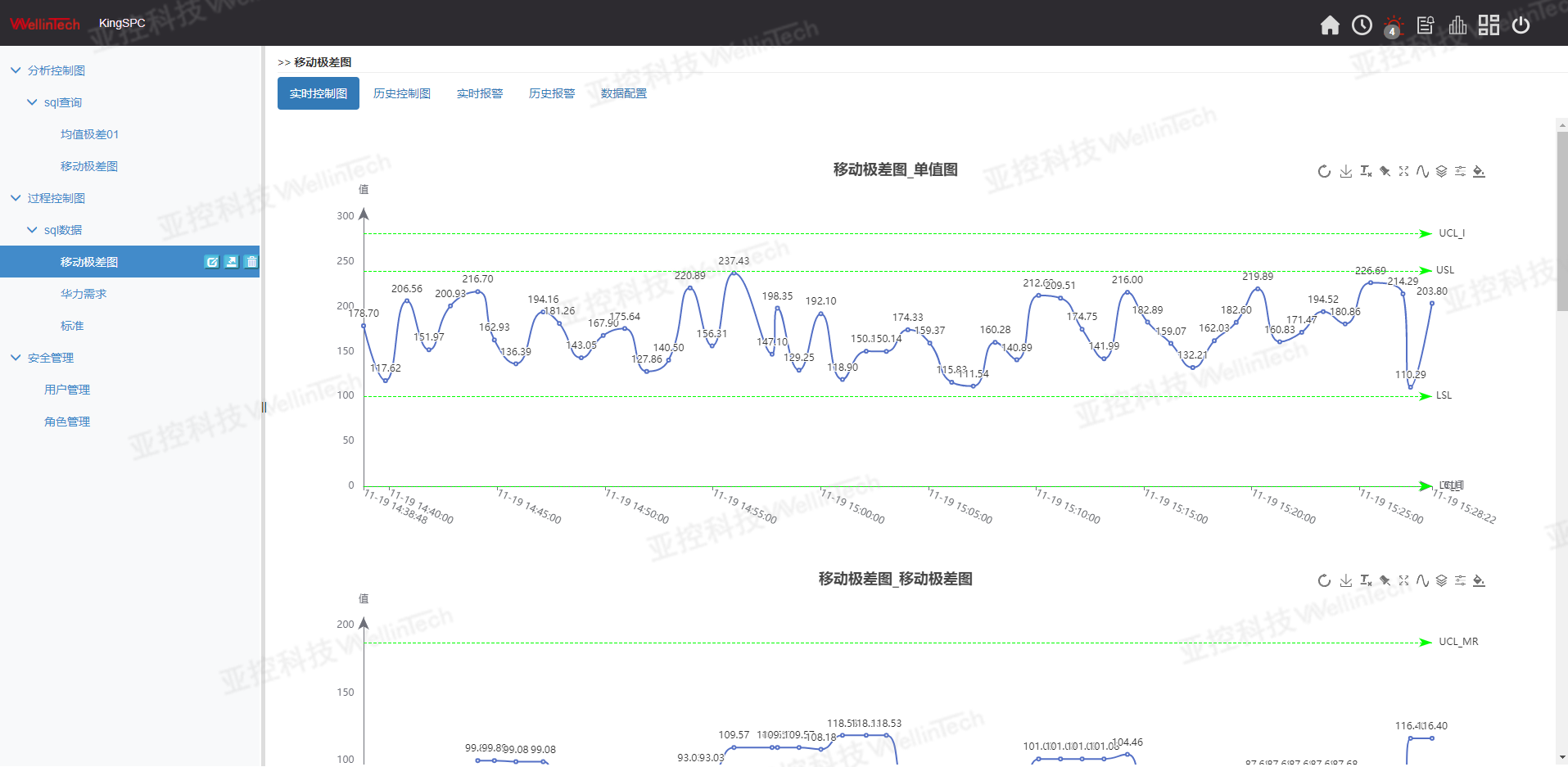Click layers icon on 单值图 toolbar
This screenshot has height=767, width=1568.
pos(1441,171)
